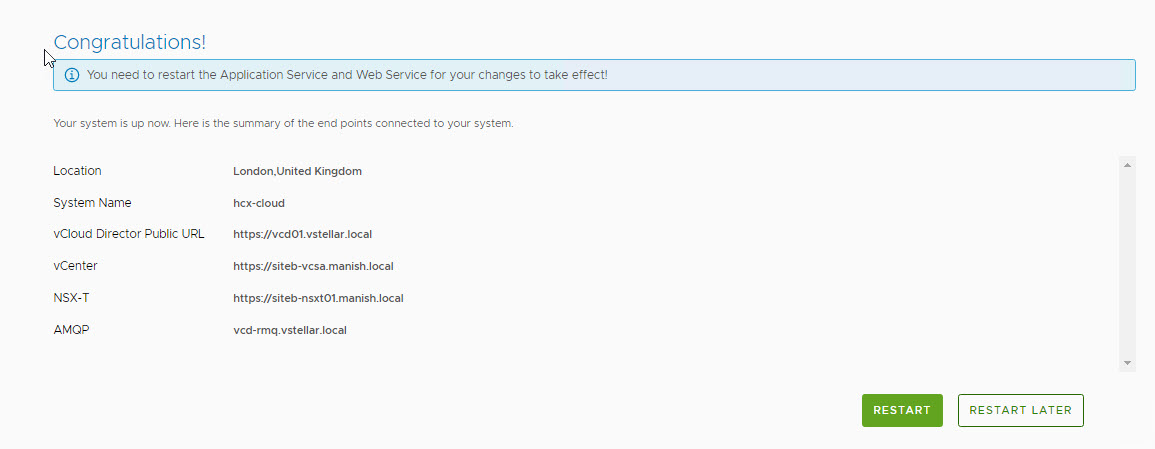Choose the Restart Later button
1155x449 pixels.
pyautogui.click(x=1020, y=410)
